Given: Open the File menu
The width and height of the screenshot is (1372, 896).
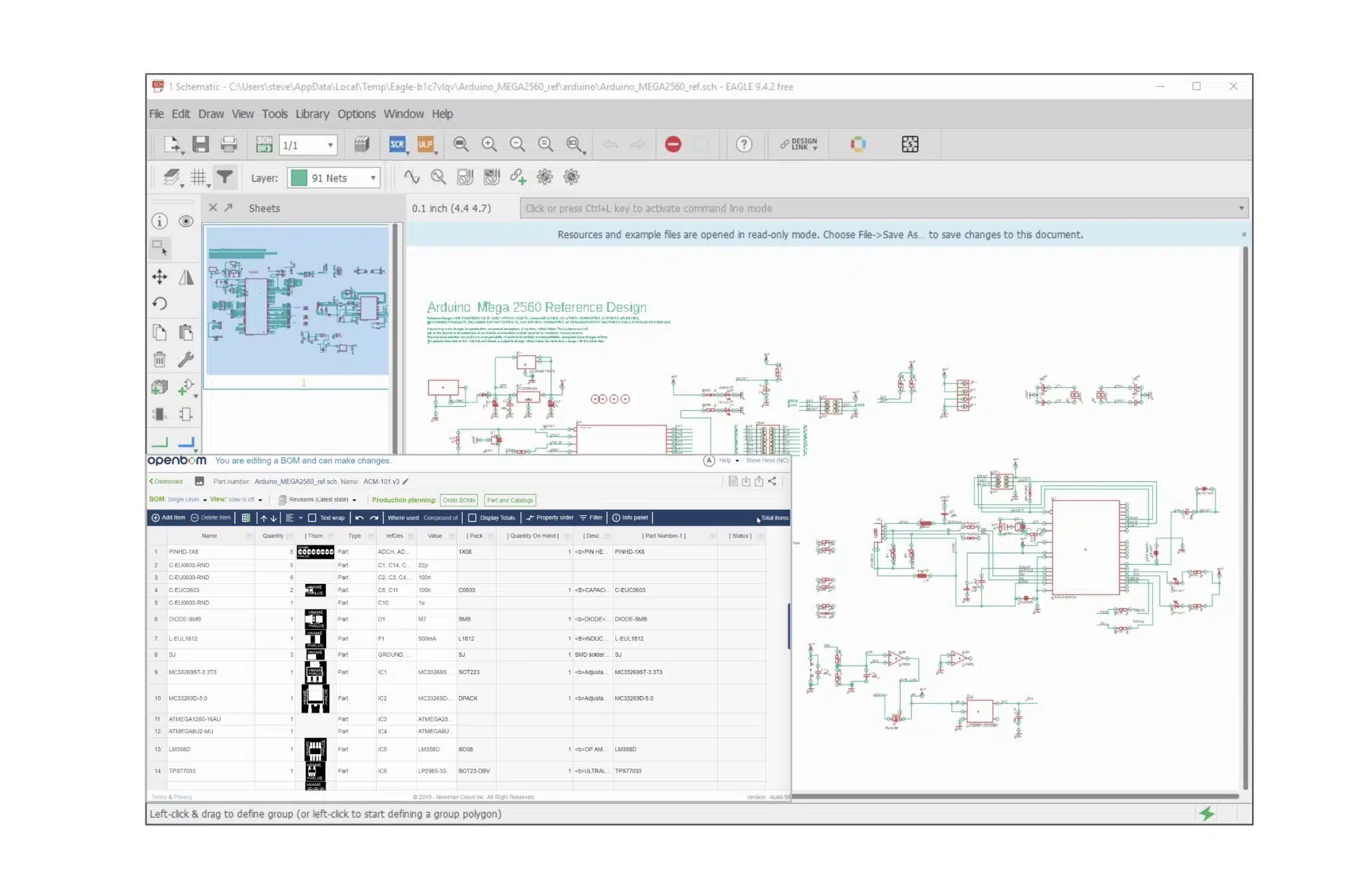Looking at the screenshot, I should pos(156,114).
